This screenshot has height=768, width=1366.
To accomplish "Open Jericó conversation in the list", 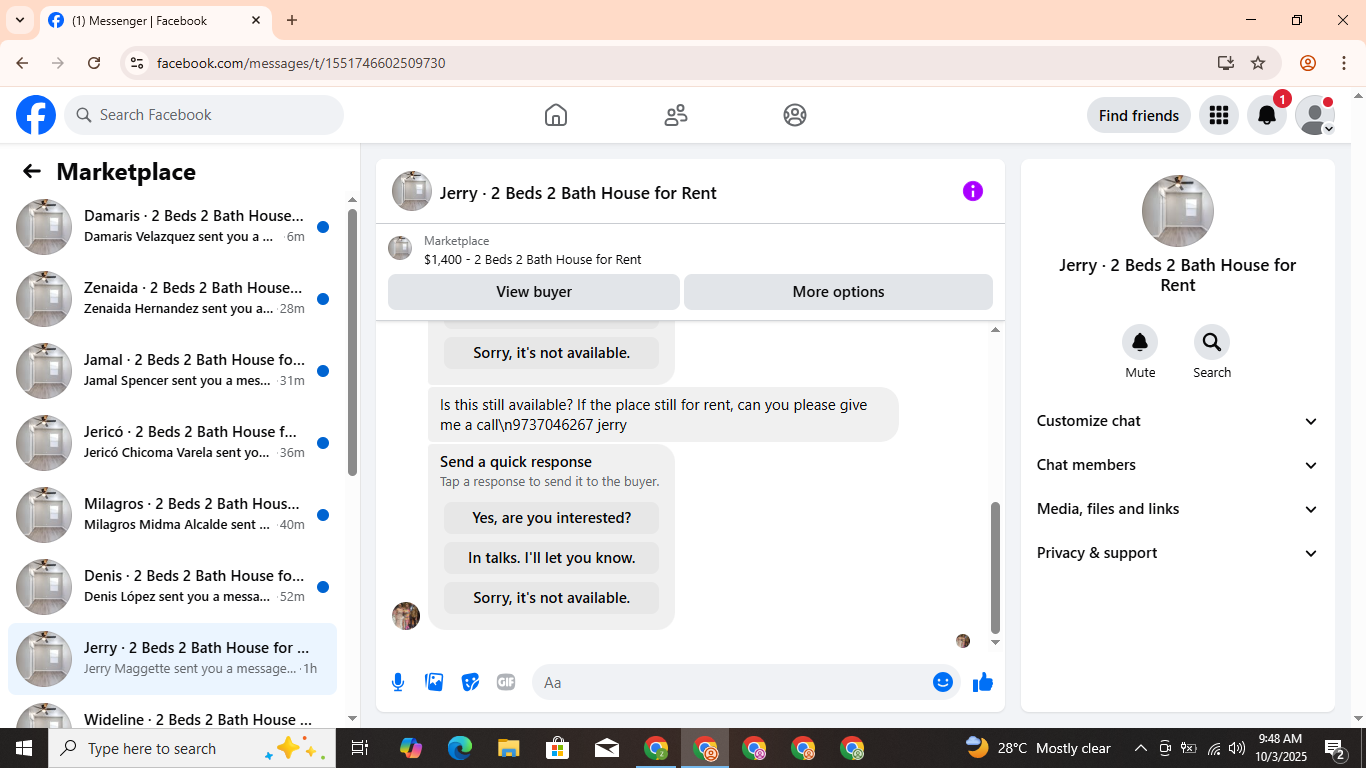I will tap(172, 443).
